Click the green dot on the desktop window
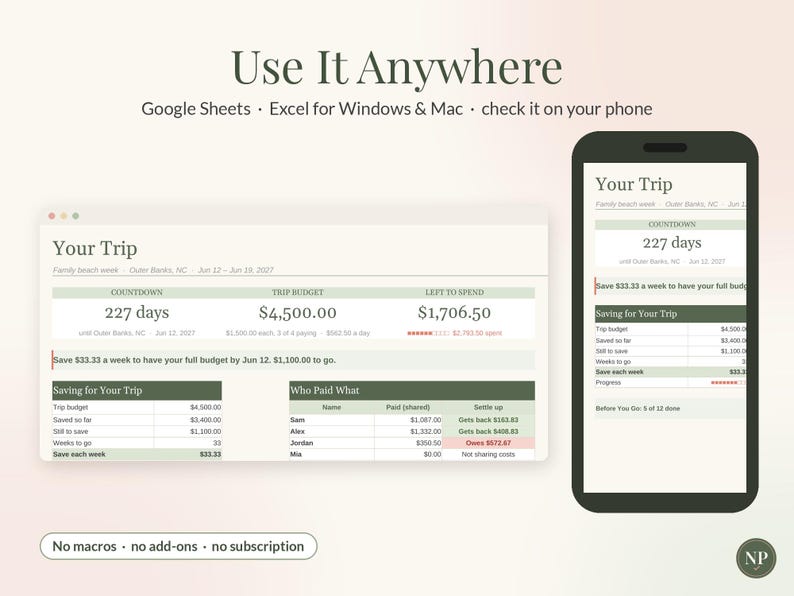The image size is (794, 596). (75, 216)
